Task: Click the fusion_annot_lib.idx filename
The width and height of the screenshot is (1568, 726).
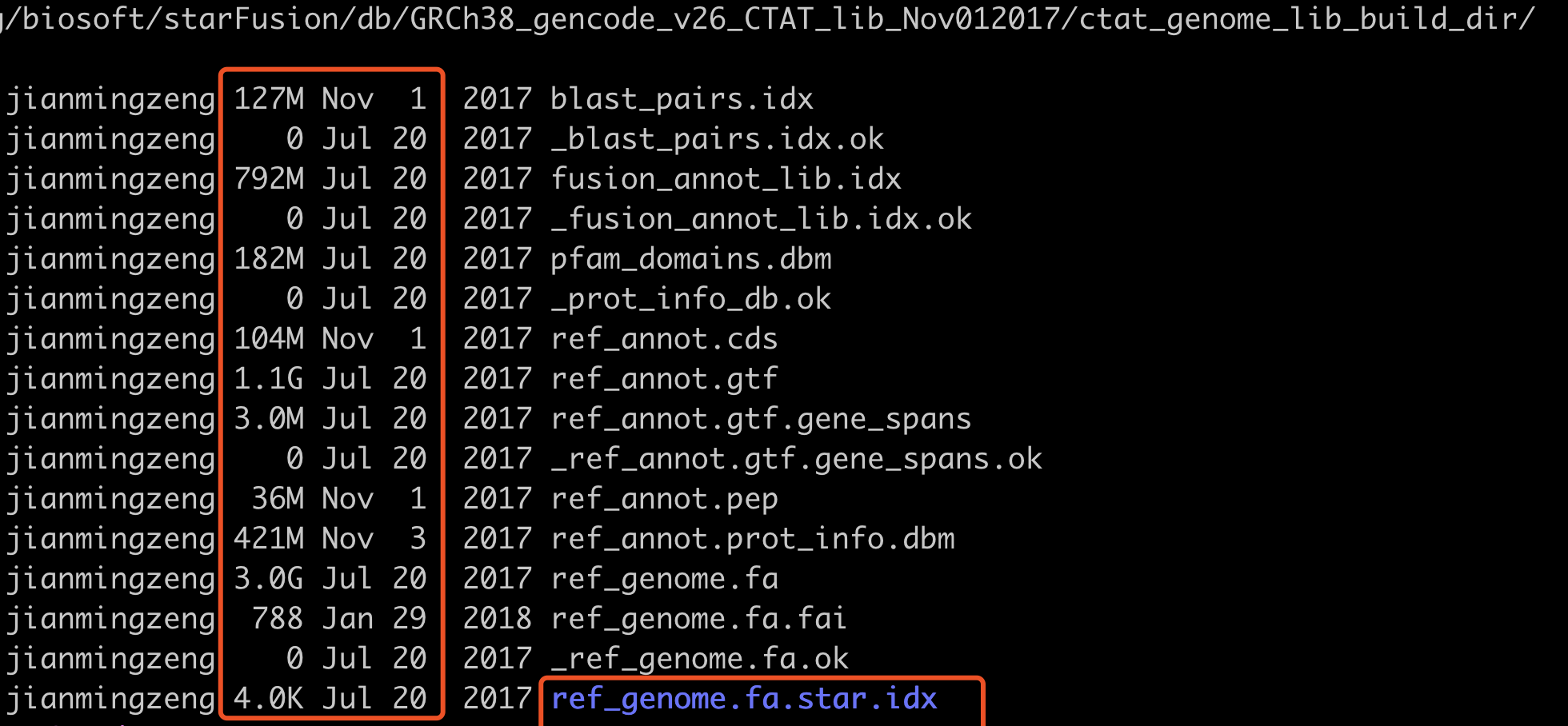Action: click(726, 179)
